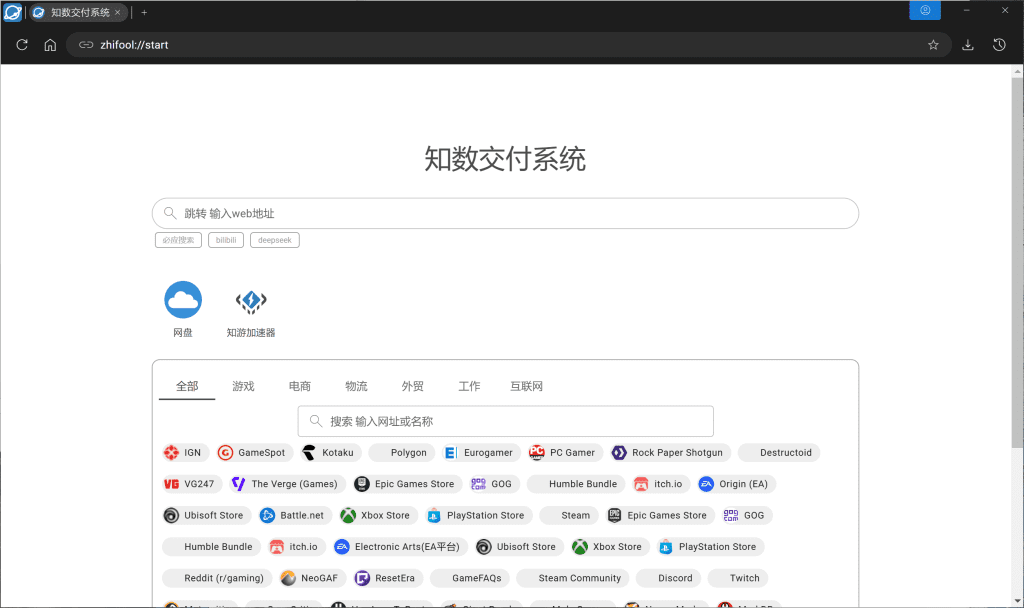Open the downloads icon in the toolbar
The height and width of the screenshot is (608, 1024).
(968, 45)
